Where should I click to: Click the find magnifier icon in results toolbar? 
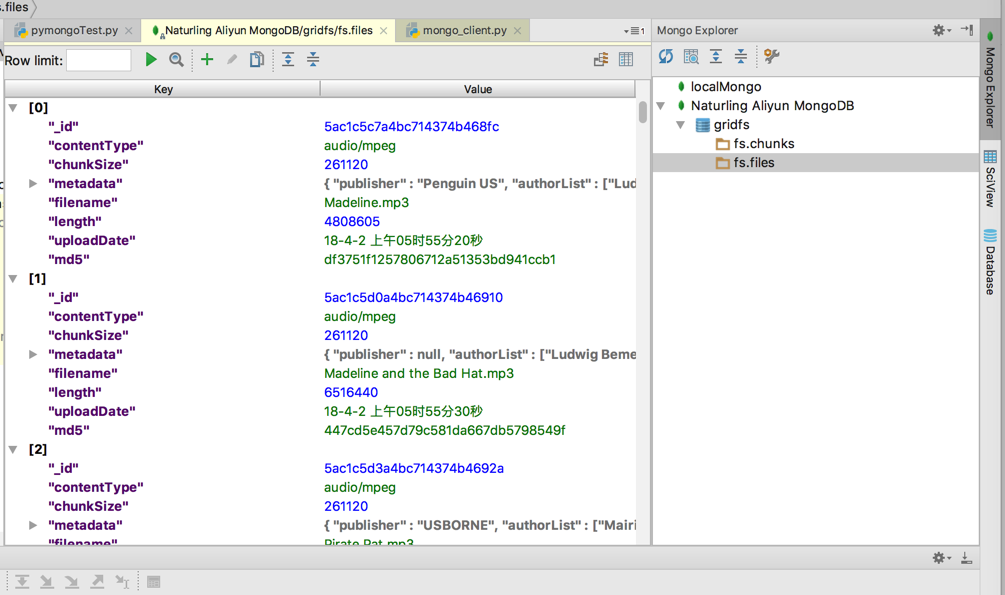coord(176,60)
